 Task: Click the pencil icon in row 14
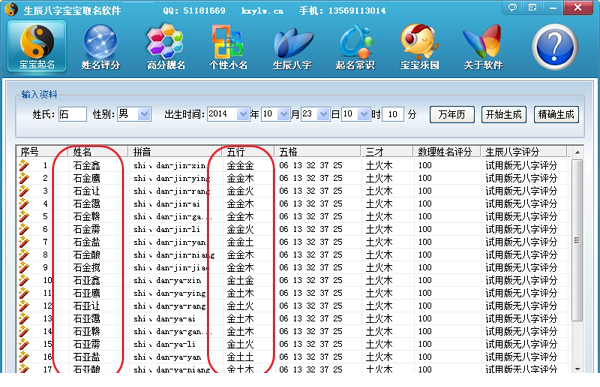coord(24,331)
